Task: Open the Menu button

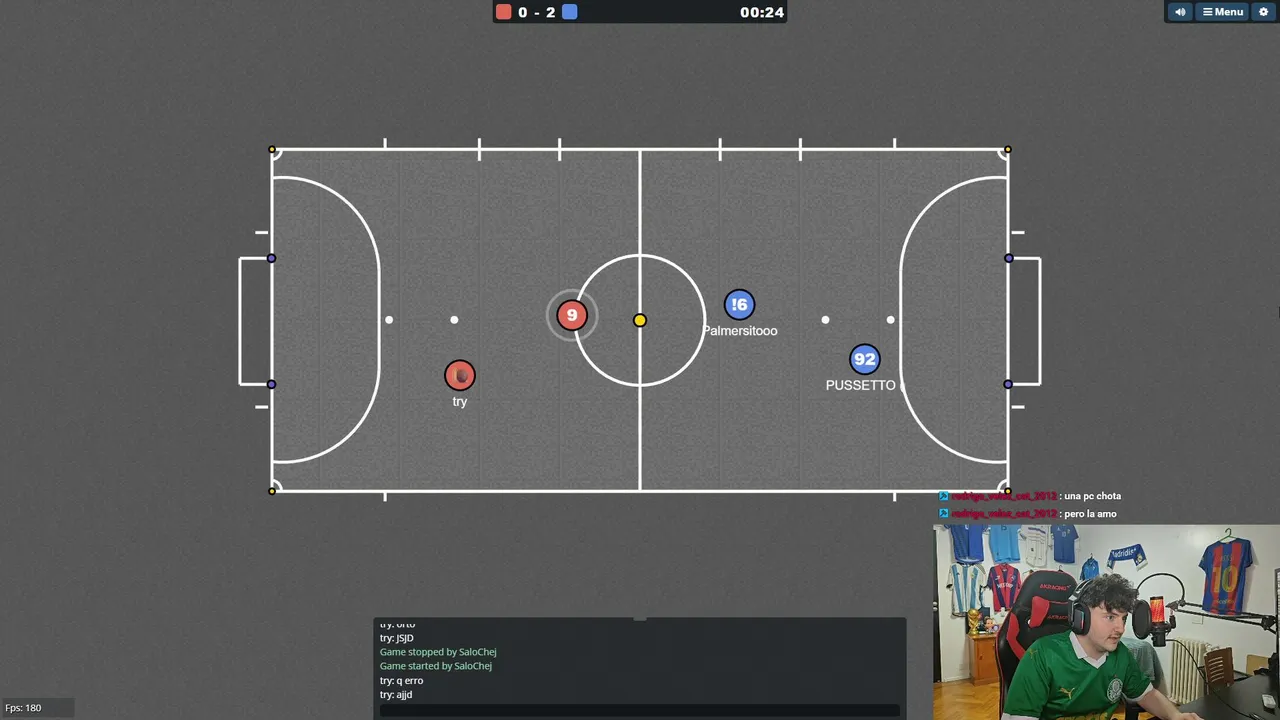Action: click(1222, 12)
